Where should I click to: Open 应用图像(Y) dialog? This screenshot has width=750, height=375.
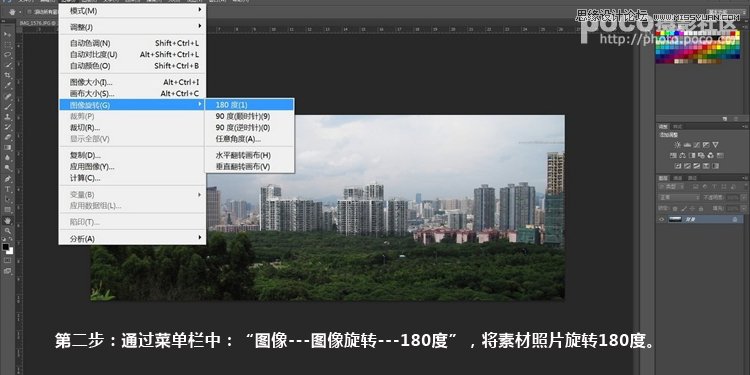132,166
